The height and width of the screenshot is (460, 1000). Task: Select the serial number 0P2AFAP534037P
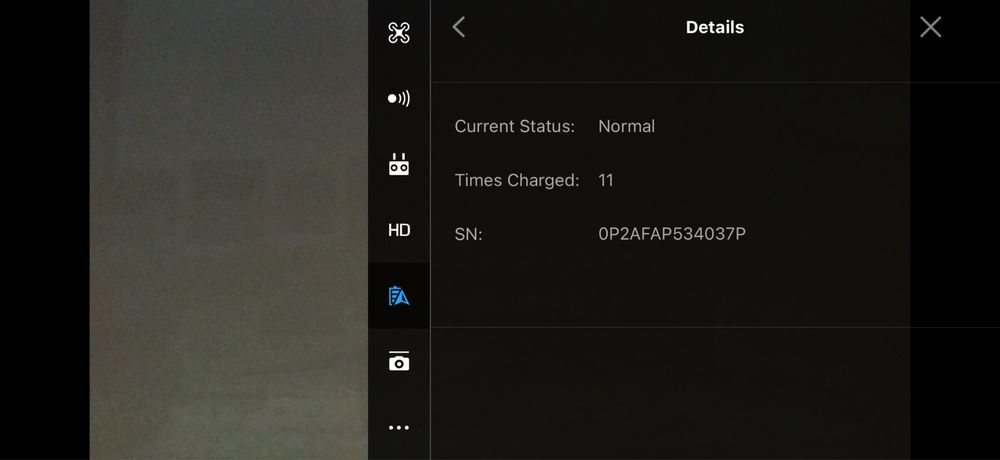pyautogui.click(x=672, y=234)
